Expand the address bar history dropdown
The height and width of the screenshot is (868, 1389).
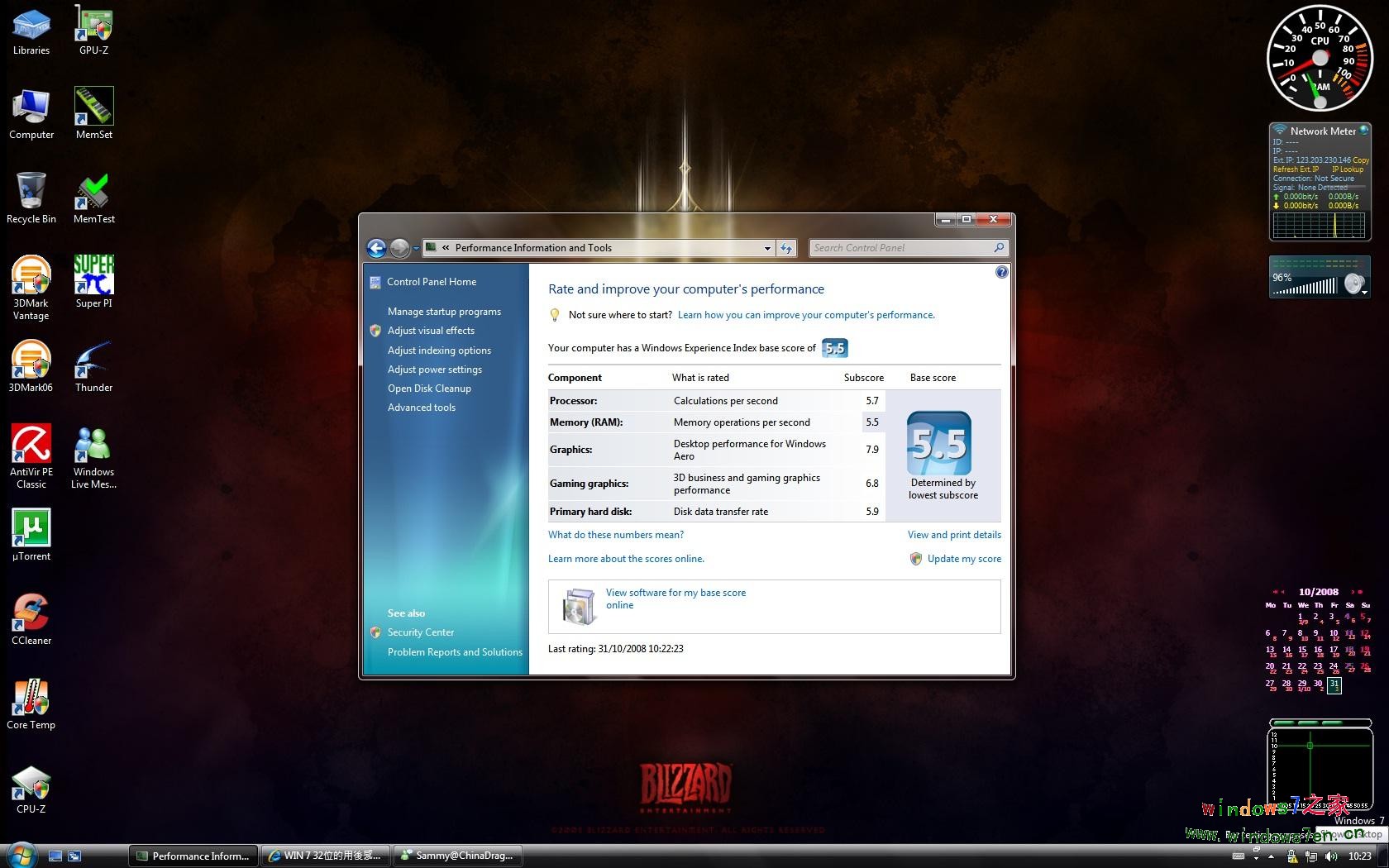767,248
